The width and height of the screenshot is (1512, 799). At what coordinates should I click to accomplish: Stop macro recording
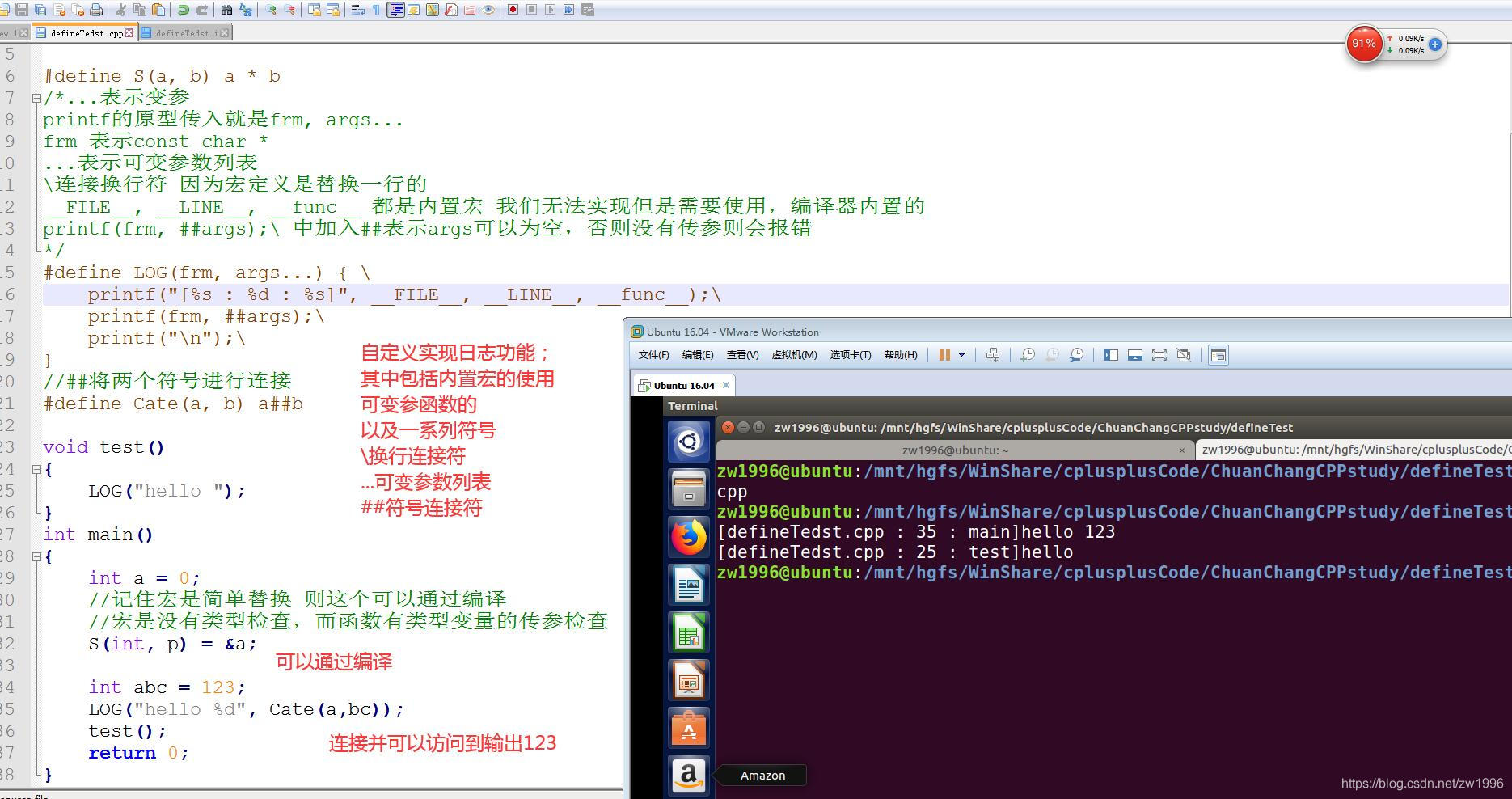531,10
